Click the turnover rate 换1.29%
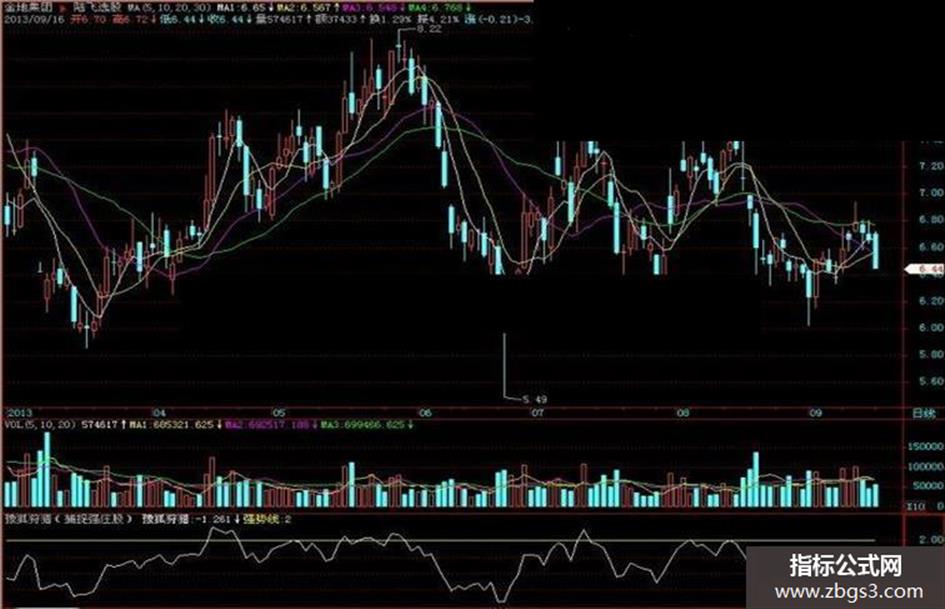This screenshot has width=945, height=609. tap(390, 19)
